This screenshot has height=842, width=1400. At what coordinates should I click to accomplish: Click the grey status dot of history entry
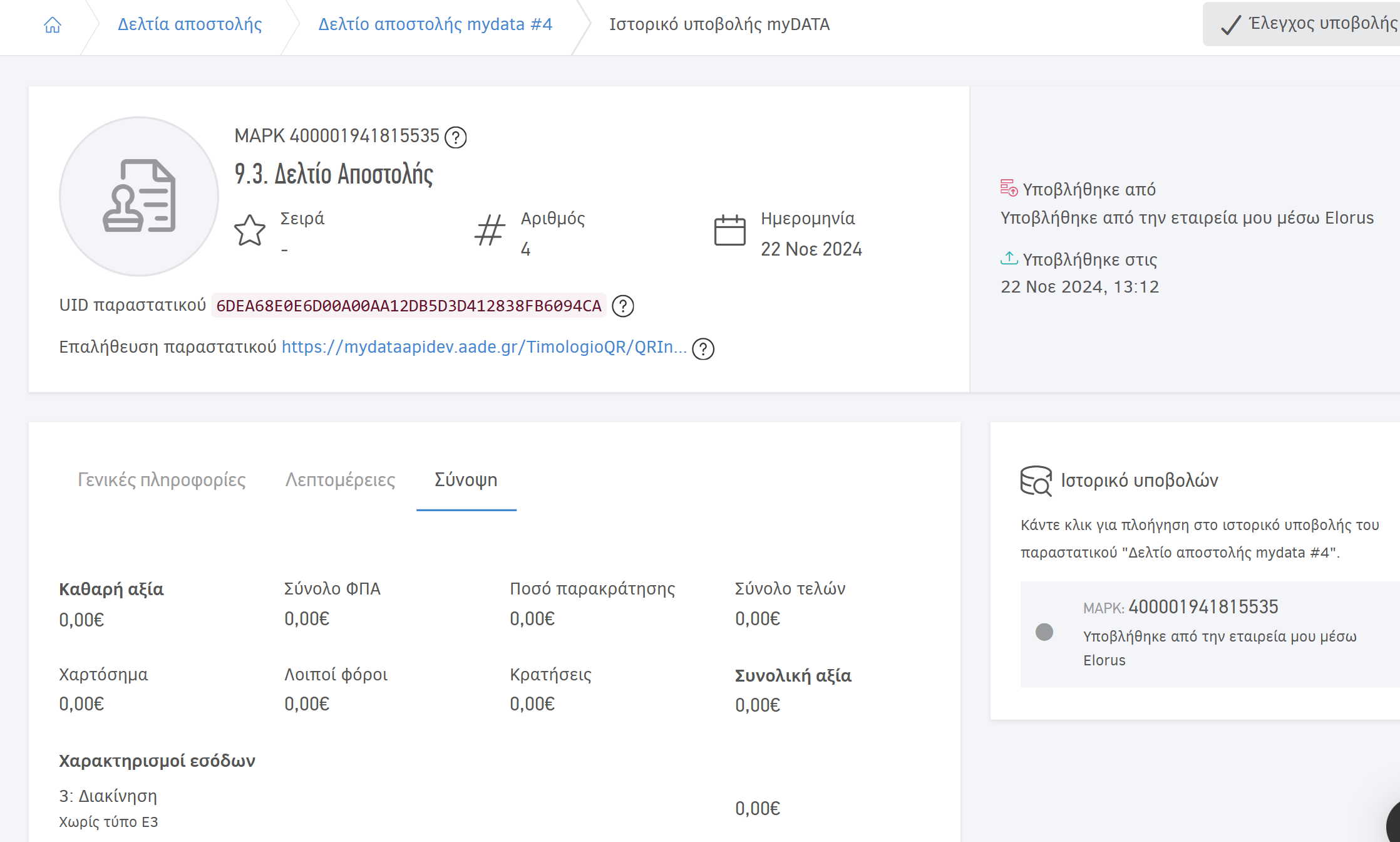(1044, 632)
